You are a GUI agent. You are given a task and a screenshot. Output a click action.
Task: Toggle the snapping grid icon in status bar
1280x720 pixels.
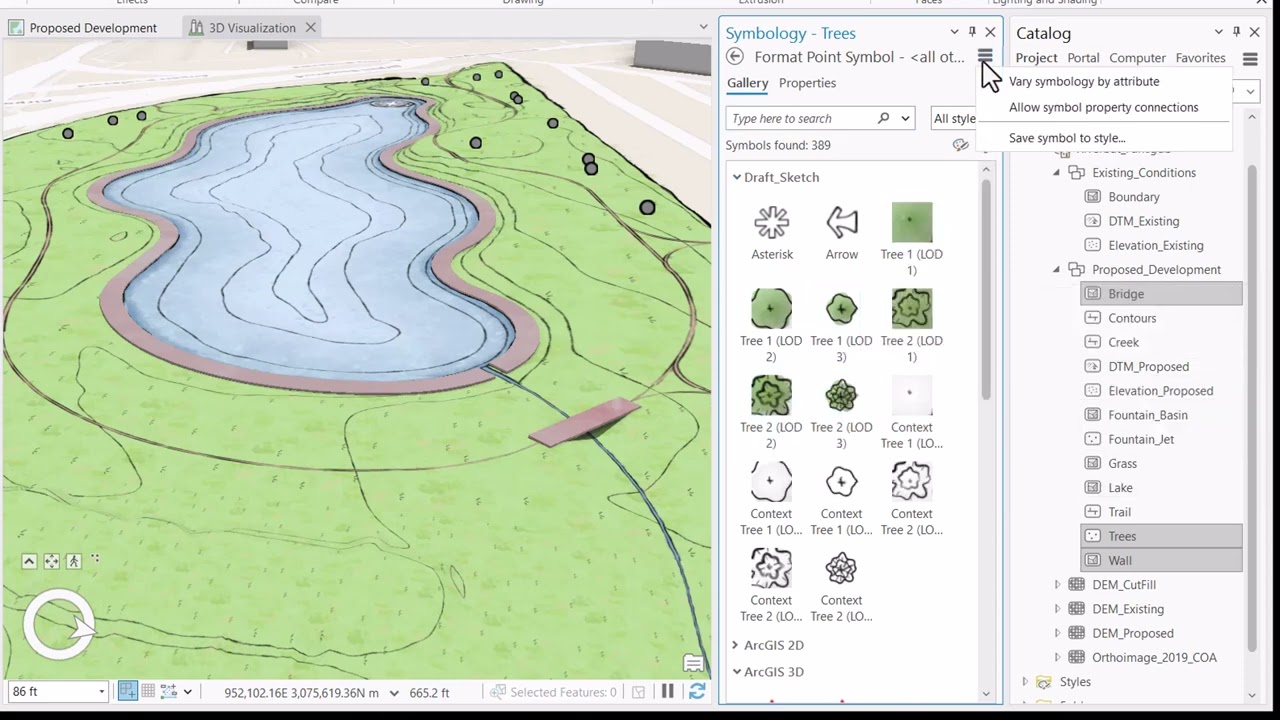pyautogui.click(x=148, y=692)
